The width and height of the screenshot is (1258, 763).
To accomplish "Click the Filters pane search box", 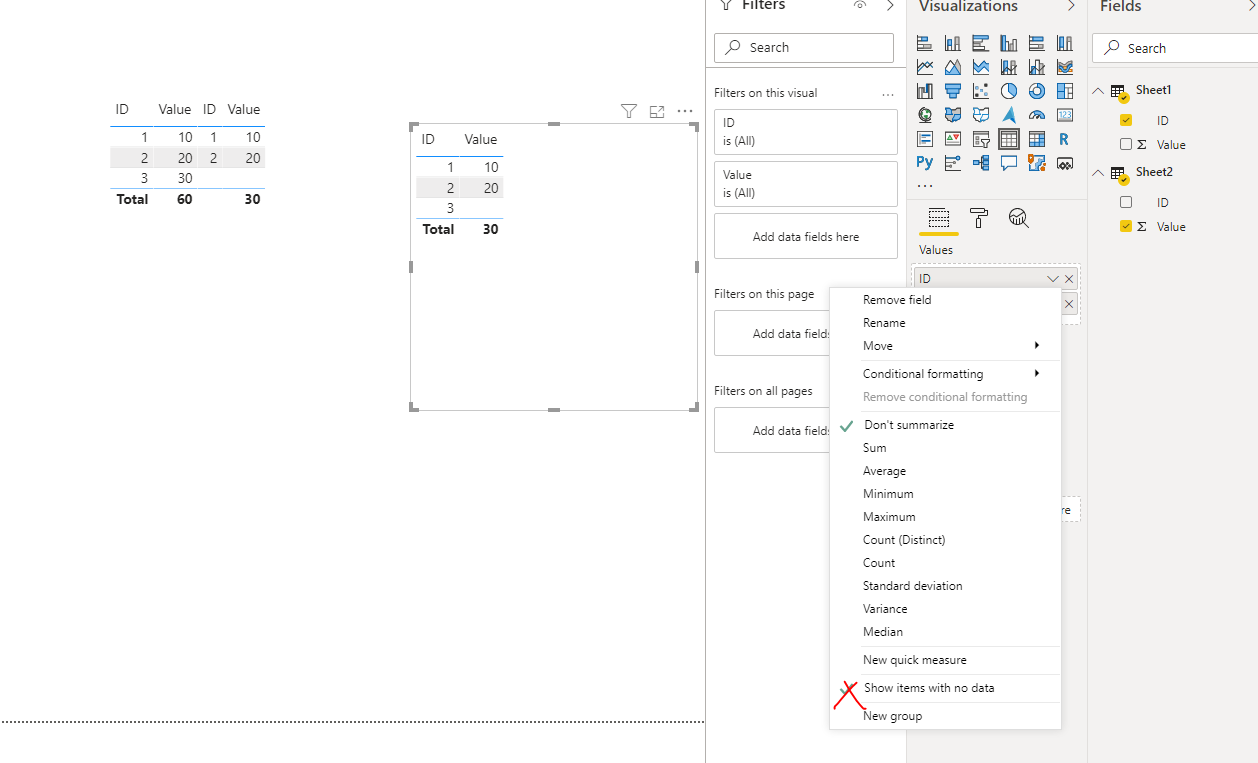I will tap(804, 47).
